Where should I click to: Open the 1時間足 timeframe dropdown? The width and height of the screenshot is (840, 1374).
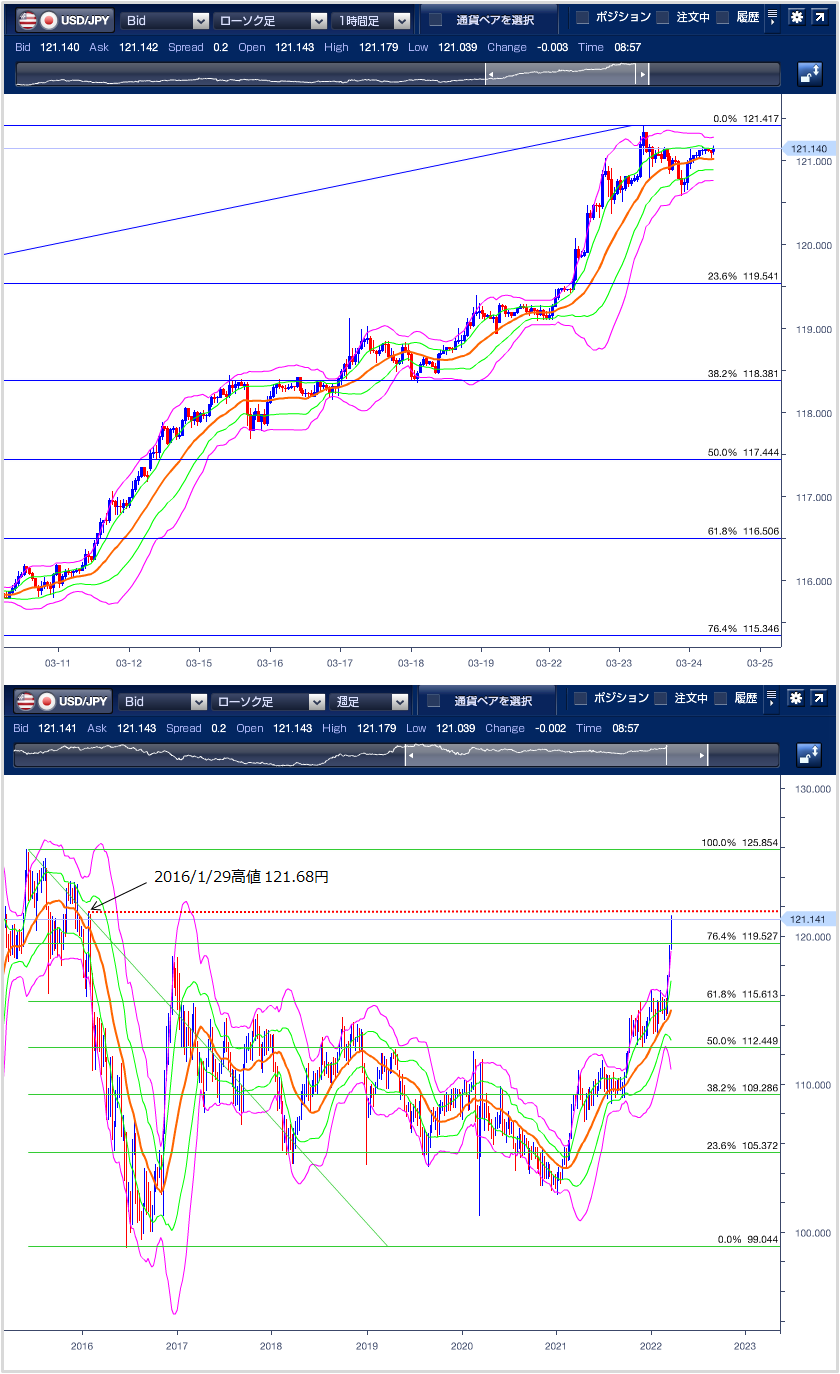point(372,21)
